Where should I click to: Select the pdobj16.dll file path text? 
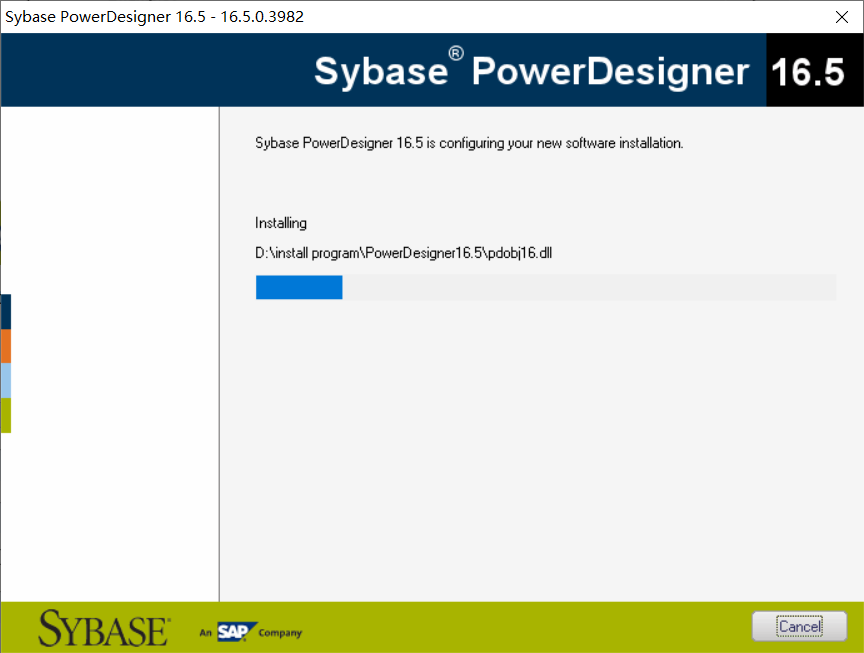coord(403,253)
